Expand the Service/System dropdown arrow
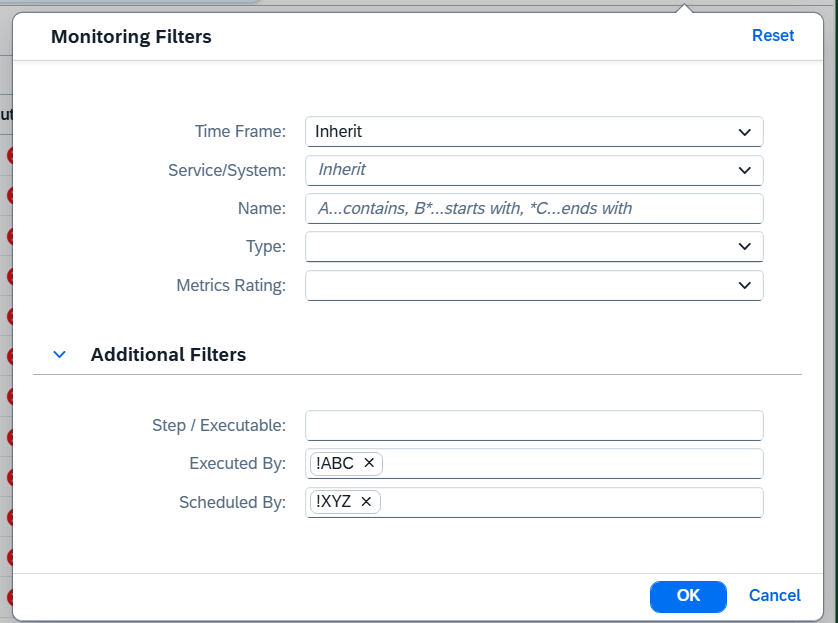This screenshot has width=838, height=623. point(744,170)
